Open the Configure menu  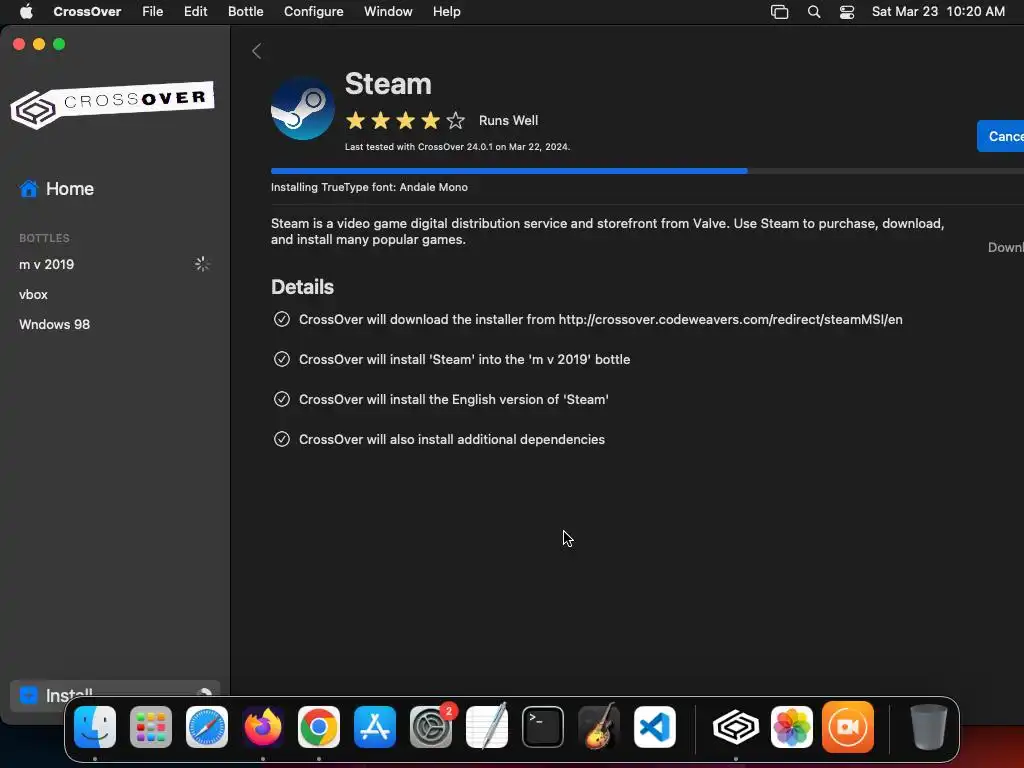[x=313, y=12]
